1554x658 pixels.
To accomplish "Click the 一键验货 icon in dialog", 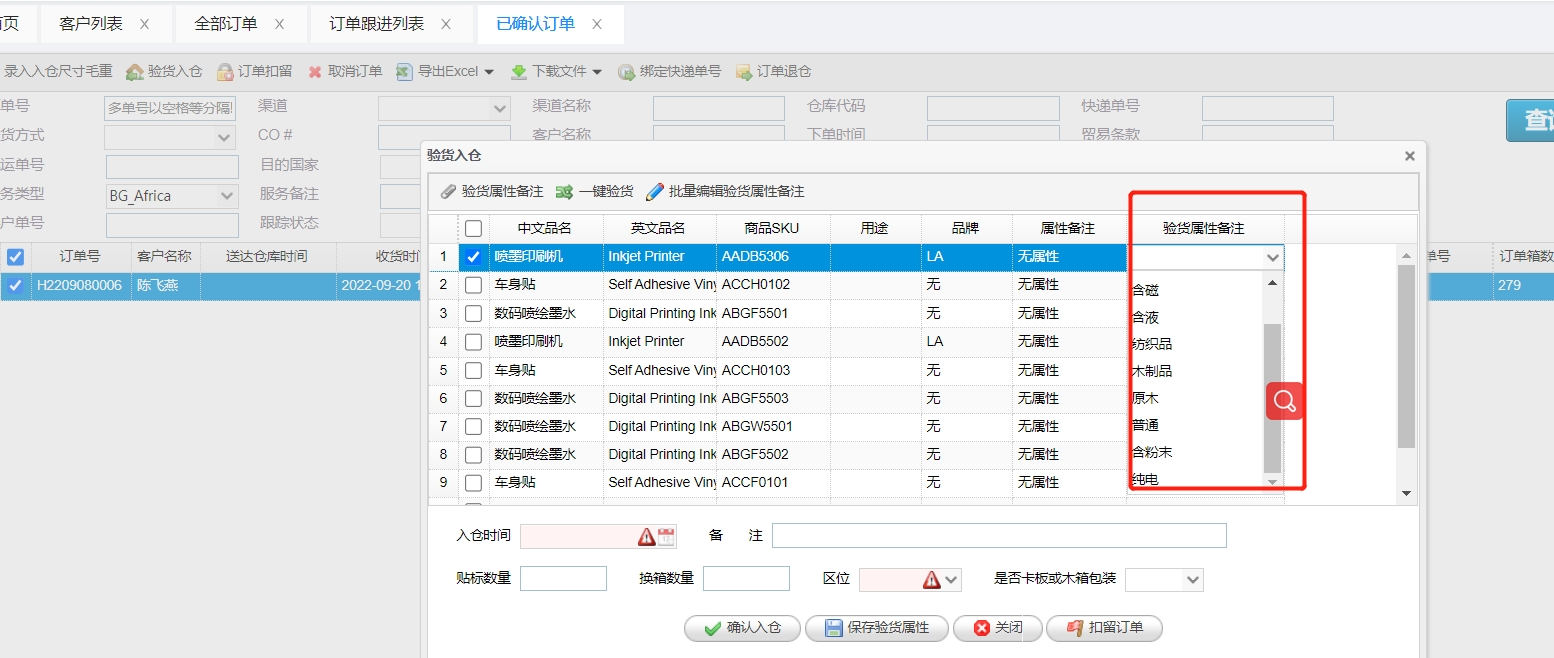I will click(564, 192).
